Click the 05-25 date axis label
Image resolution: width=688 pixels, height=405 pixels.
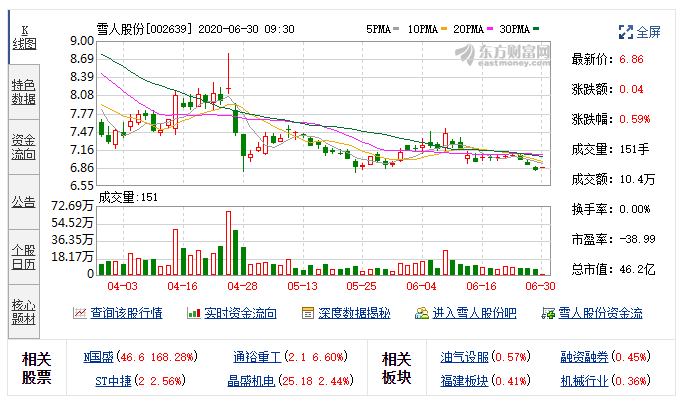(x=362, y=286)
